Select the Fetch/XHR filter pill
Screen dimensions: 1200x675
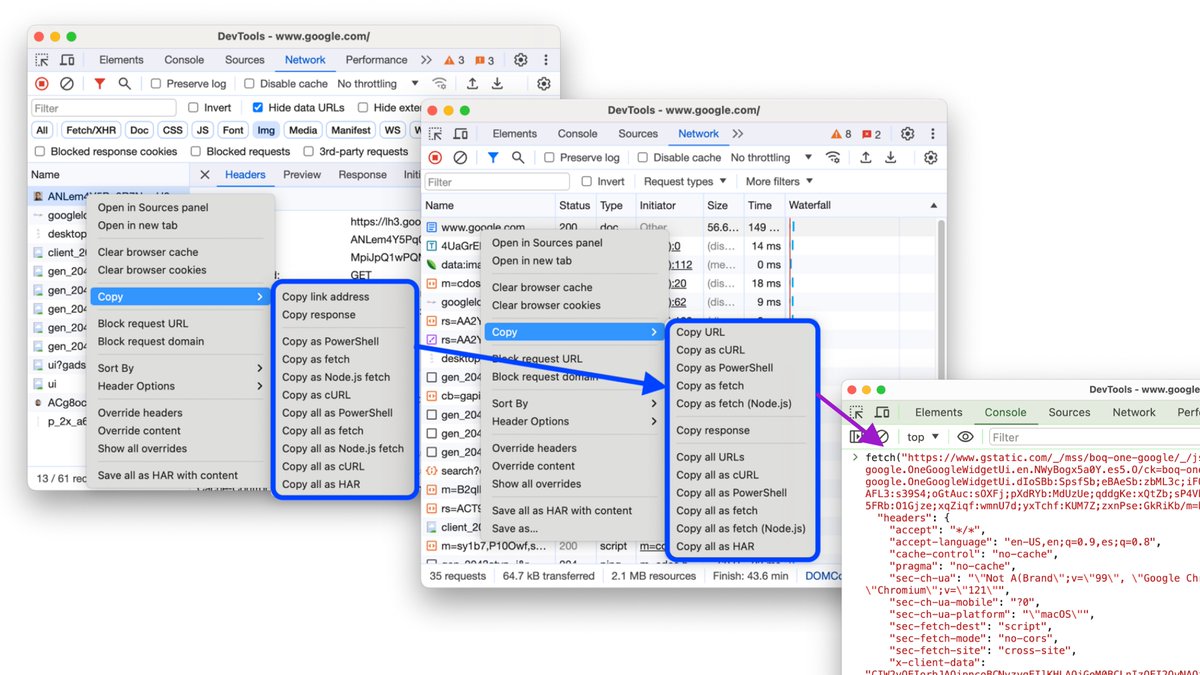[92, 130]
